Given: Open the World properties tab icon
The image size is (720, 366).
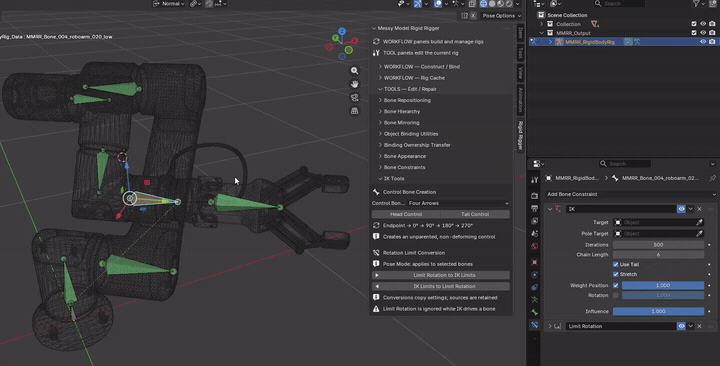Looking at the screenshot, I should 534,246.
